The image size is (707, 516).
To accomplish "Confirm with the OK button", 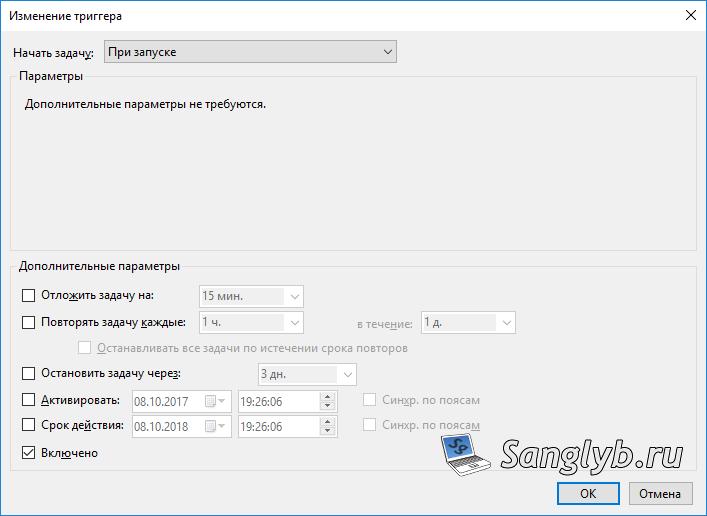I will 588,493.
